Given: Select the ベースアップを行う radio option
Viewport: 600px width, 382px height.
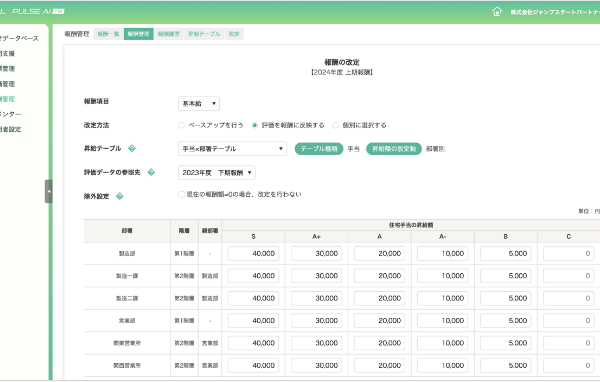Looking at the screenshot, I should coord(181,125).
